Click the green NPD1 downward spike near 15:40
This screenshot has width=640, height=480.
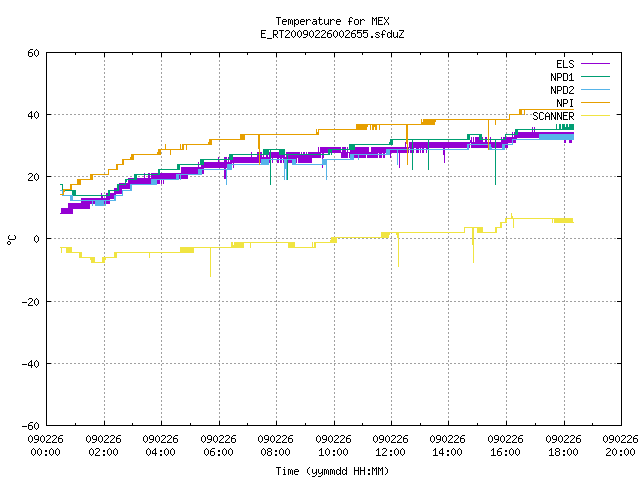pyautogui.click(x=496, y=162)
